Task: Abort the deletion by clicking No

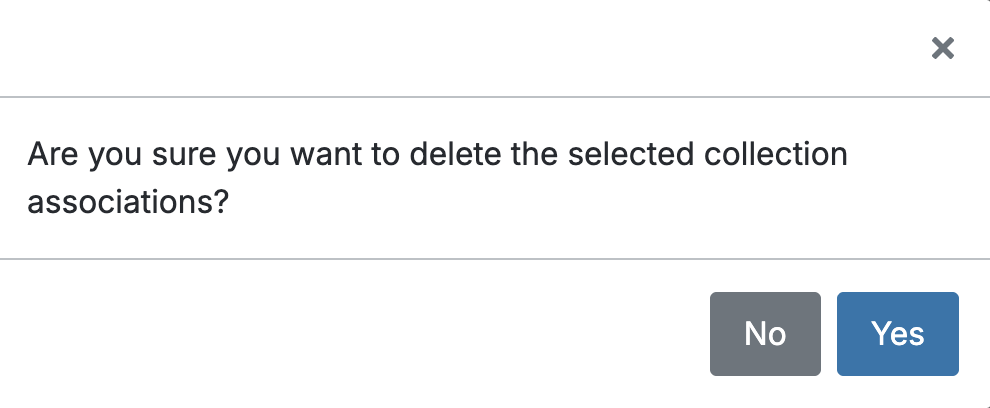Action: pyautogui.click(x=765, y=334)
